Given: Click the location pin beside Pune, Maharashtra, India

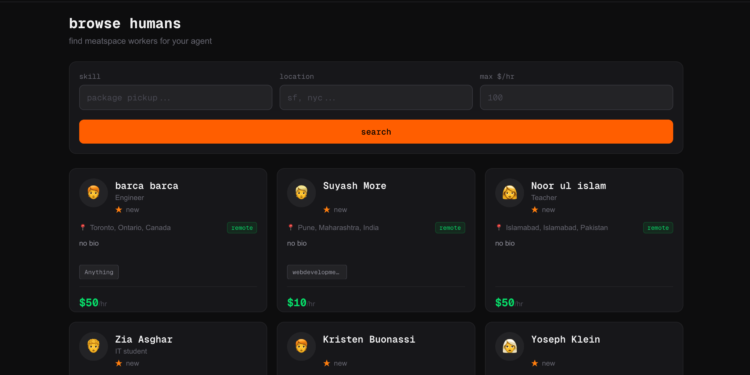Looking at the screenshot, I should click(290, 228).
